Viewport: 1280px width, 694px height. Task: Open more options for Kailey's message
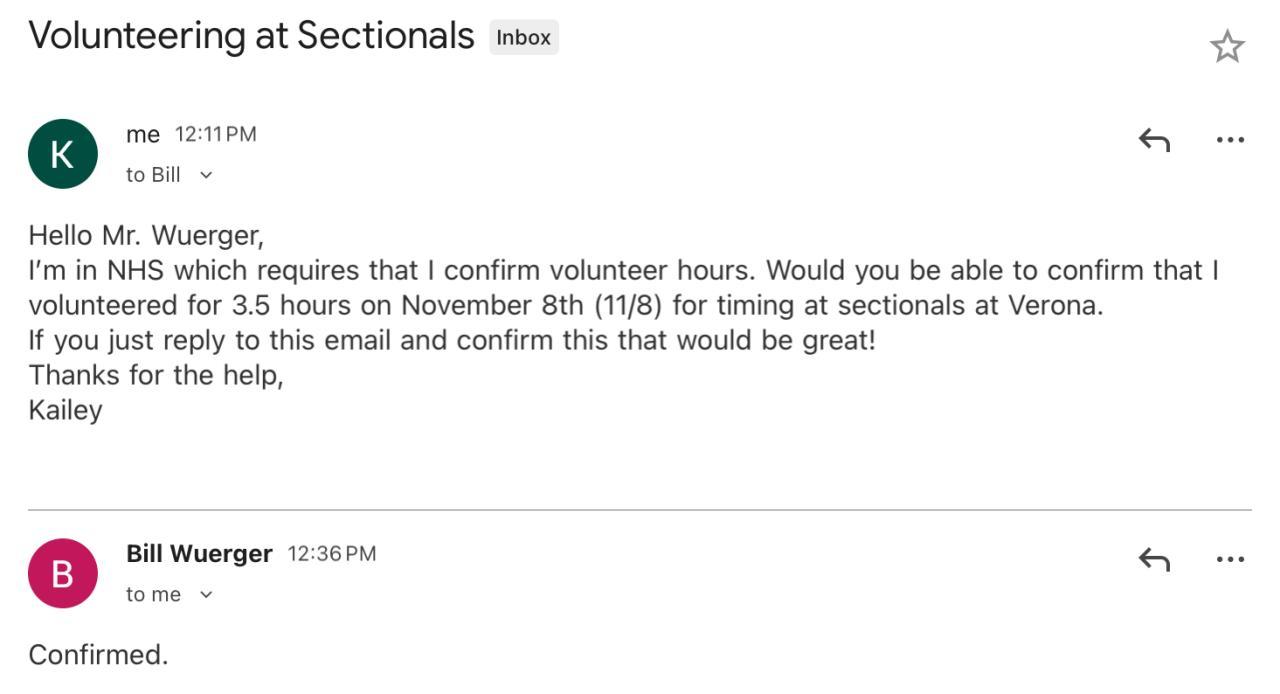click(1230, 140)
